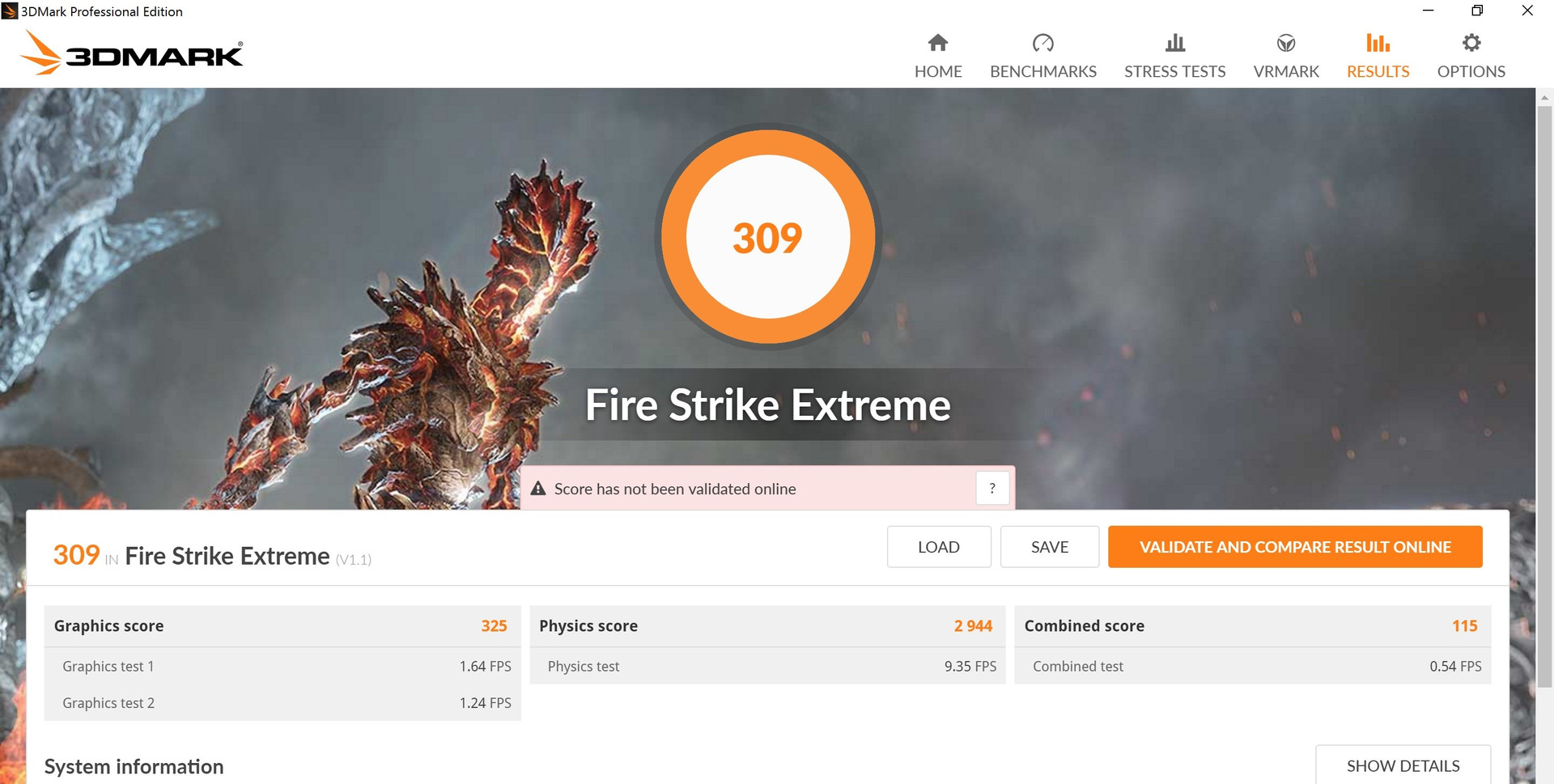Screen dimensions: 1554x784
Task: Click the 'Score has not been validated online' message
Action: [x=675, y=489]
